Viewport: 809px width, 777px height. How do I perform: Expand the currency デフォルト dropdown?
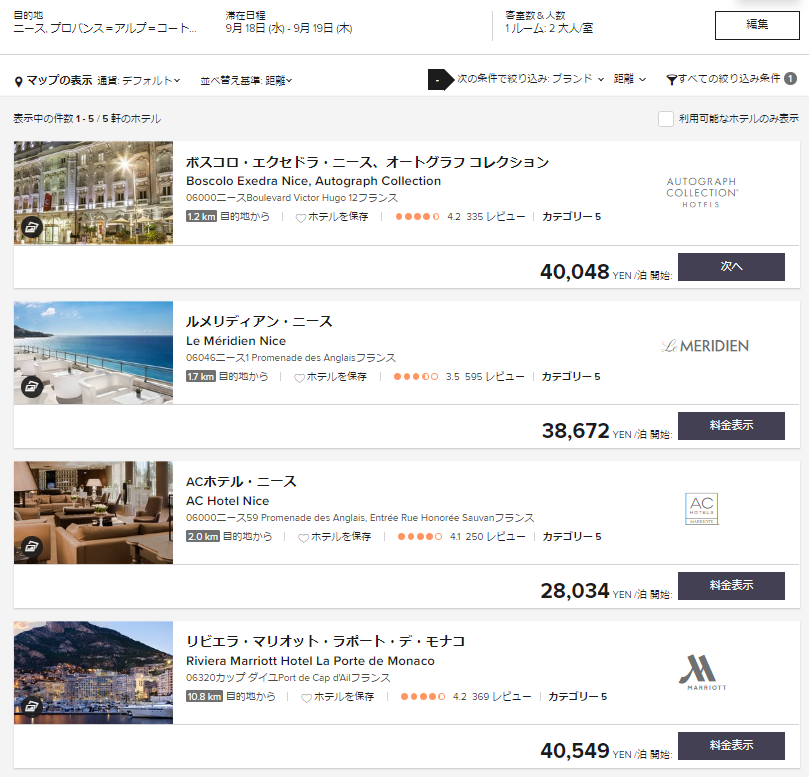139,80
